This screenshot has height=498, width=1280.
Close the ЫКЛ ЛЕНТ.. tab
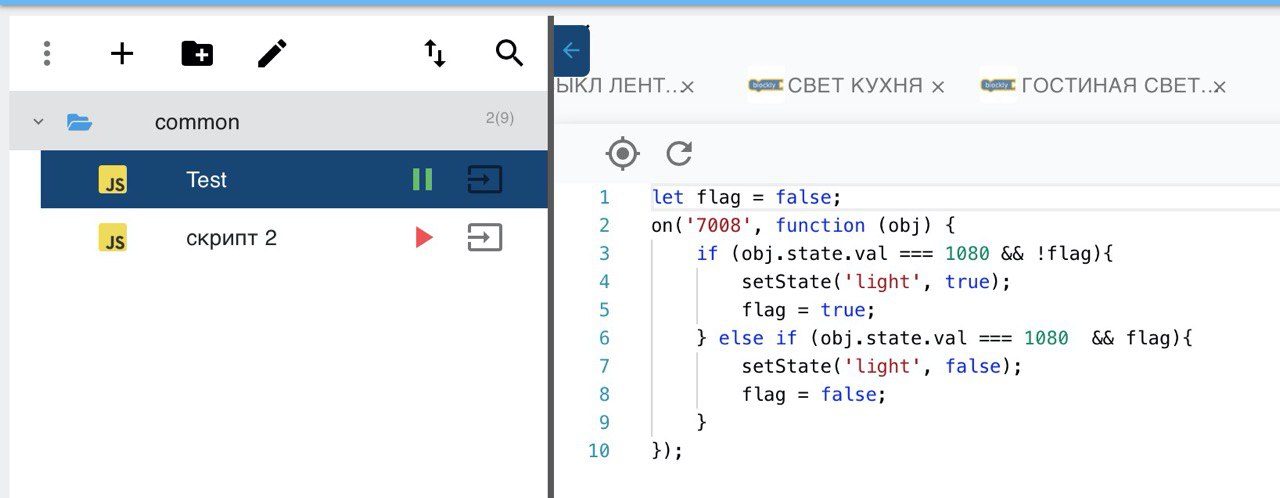point(687,87)
